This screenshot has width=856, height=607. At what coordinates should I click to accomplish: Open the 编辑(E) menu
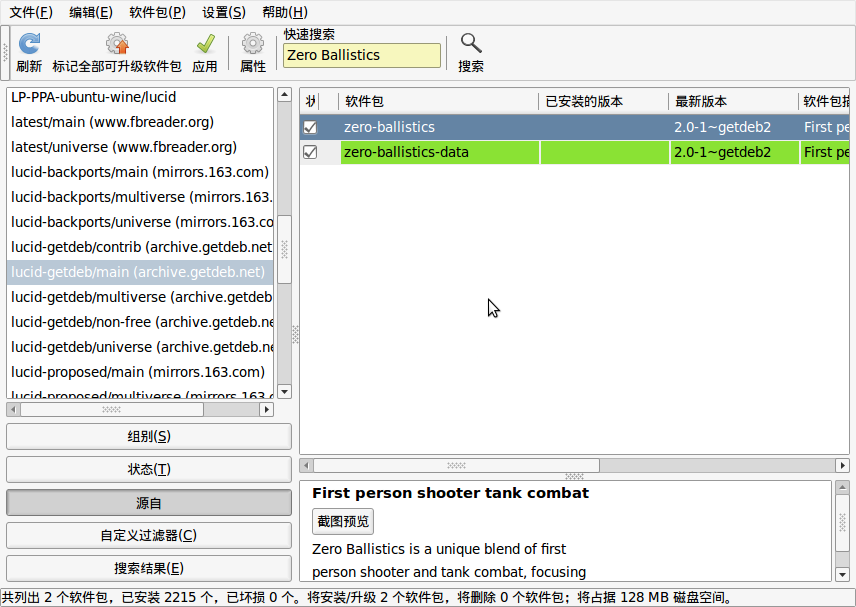(x=91, y=12)
